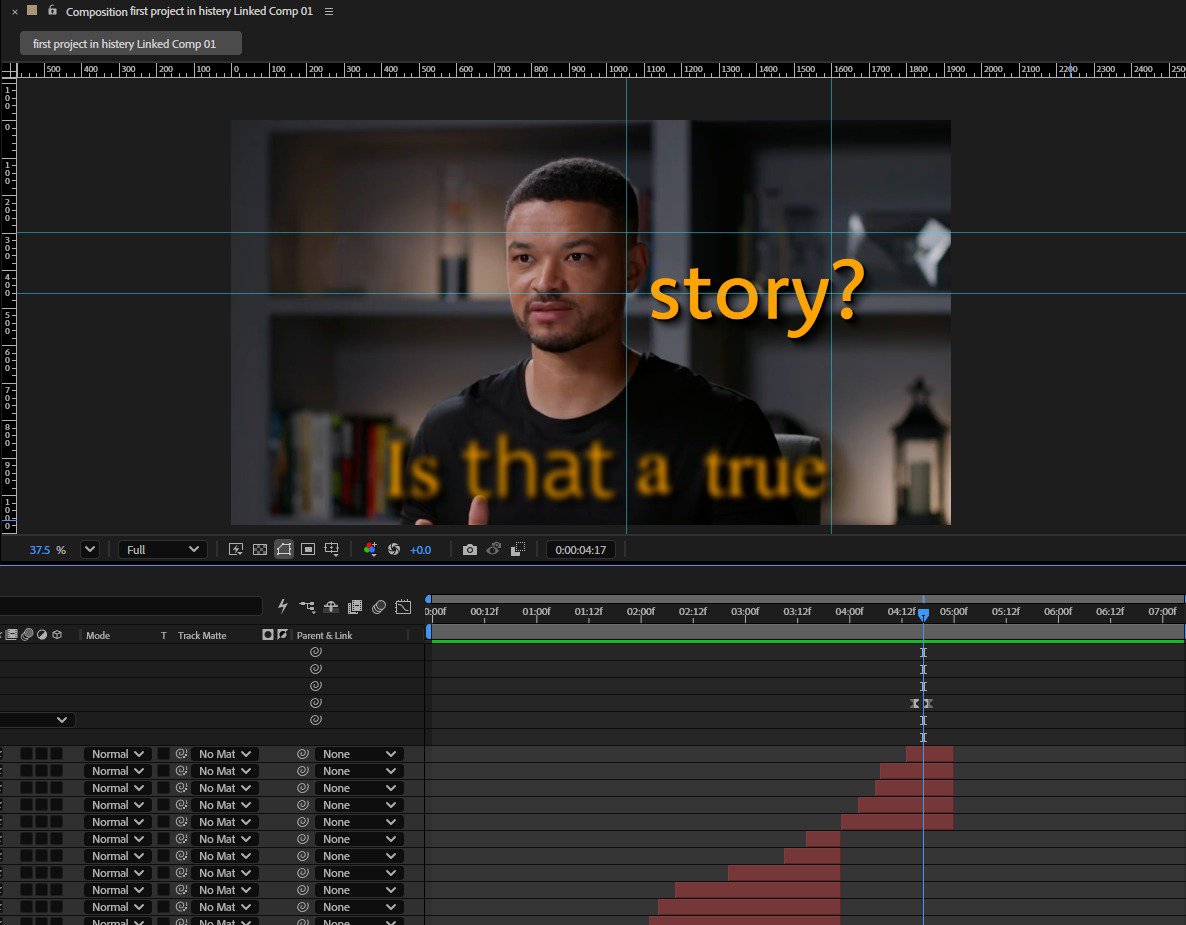Viewport: 1186px width, 925px height.
Task: Click the inverted matte header icon before Parent & Link
Action: [x=282, y=635]
